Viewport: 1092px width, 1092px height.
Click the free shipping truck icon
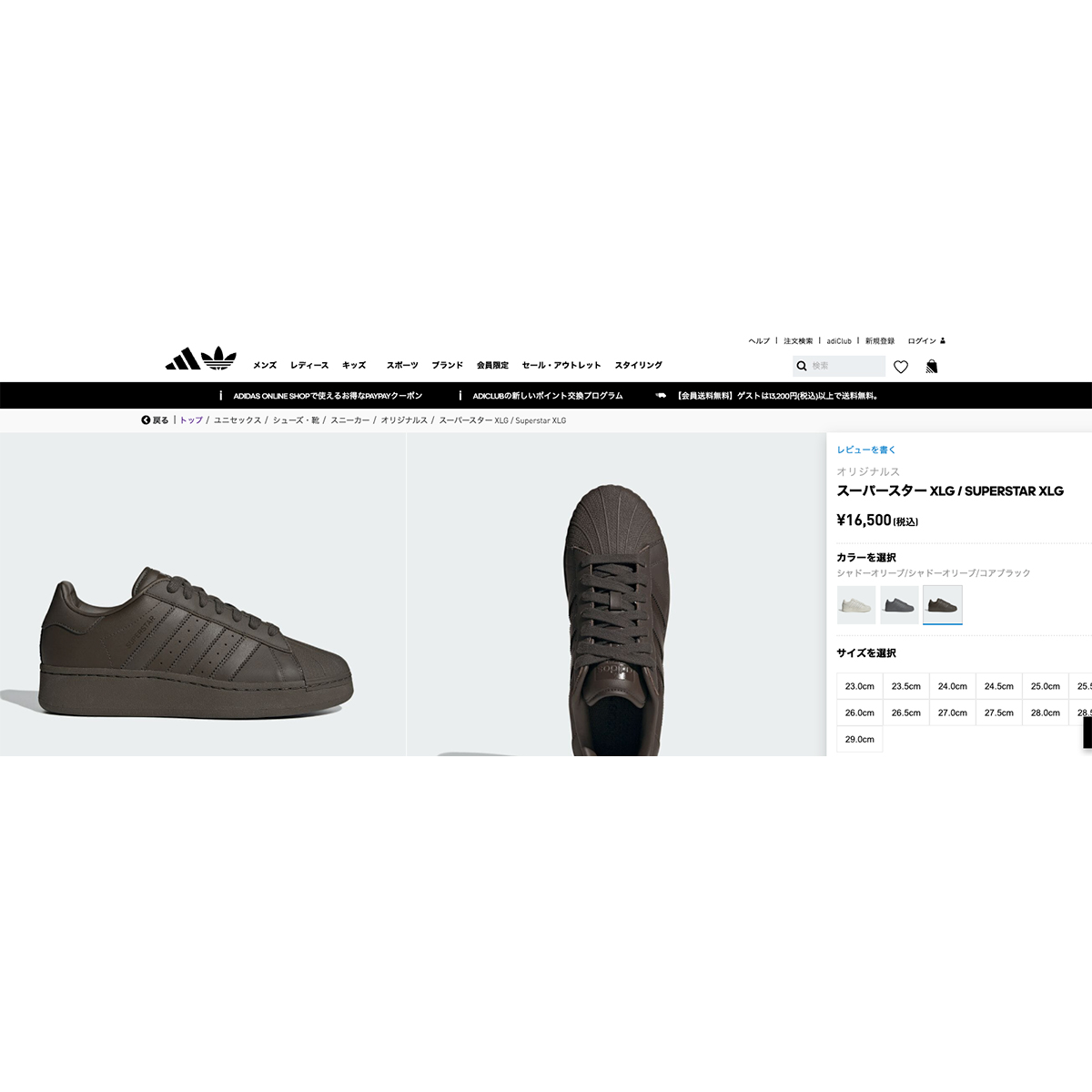[661, 396]
